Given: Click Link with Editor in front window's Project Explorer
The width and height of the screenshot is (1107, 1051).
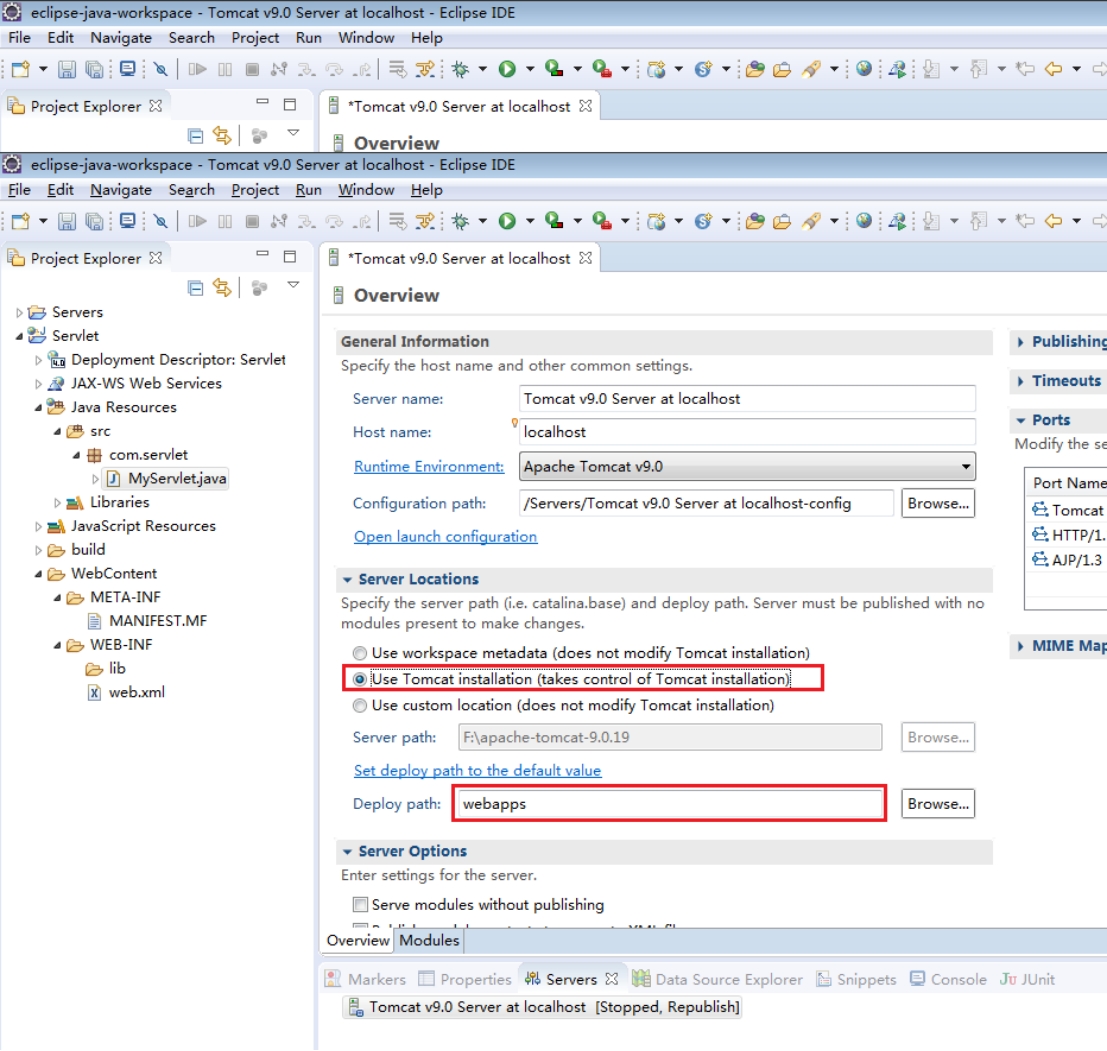Looking at the screenshot, I should 222,287.
